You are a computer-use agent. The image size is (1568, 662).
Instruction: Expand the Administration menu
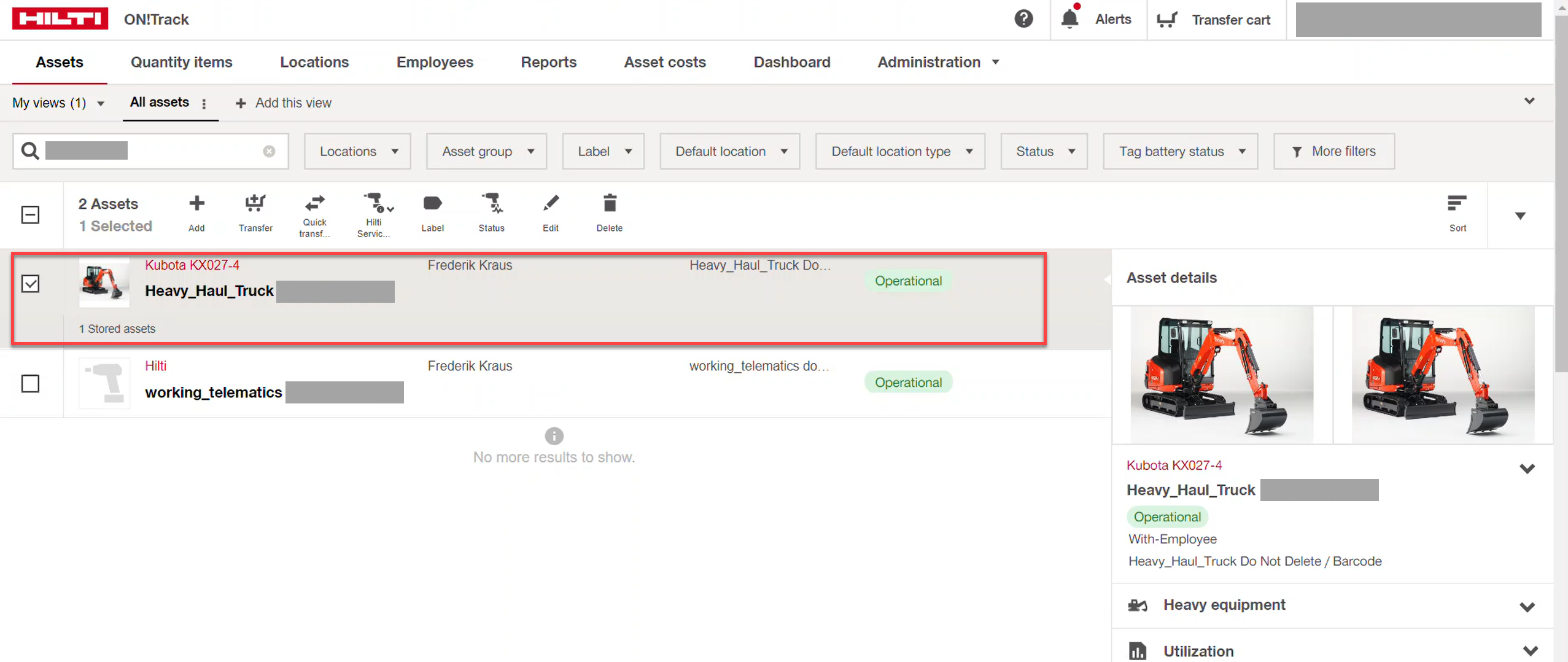938,62
